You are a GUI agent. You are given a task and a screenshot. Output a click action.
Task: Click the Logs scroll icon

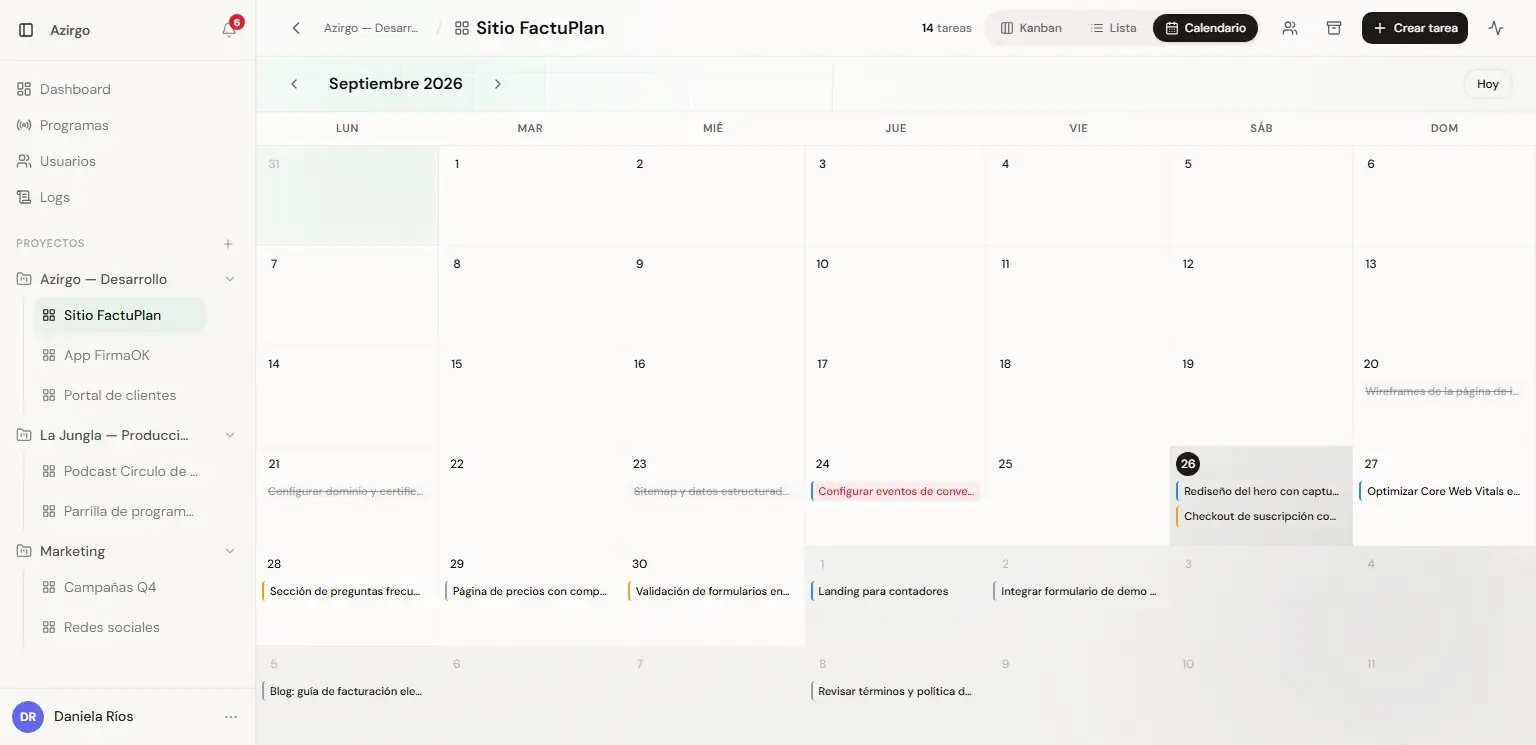24,197
